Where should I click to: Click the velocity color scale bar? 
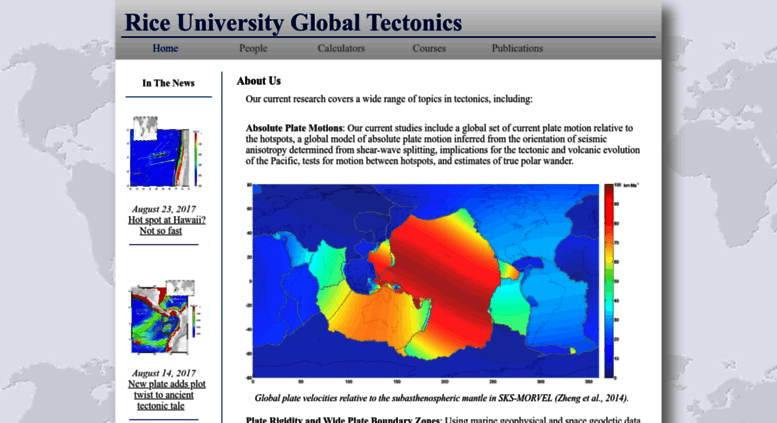pos(609,281)
